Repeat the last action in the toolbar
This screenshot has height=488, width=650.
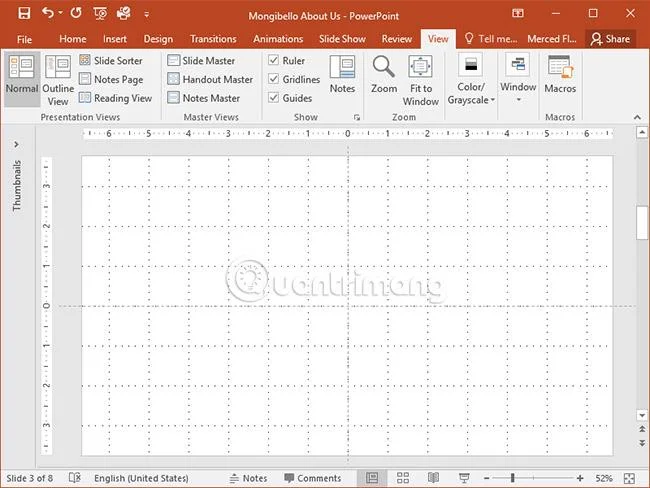(76, 13)
